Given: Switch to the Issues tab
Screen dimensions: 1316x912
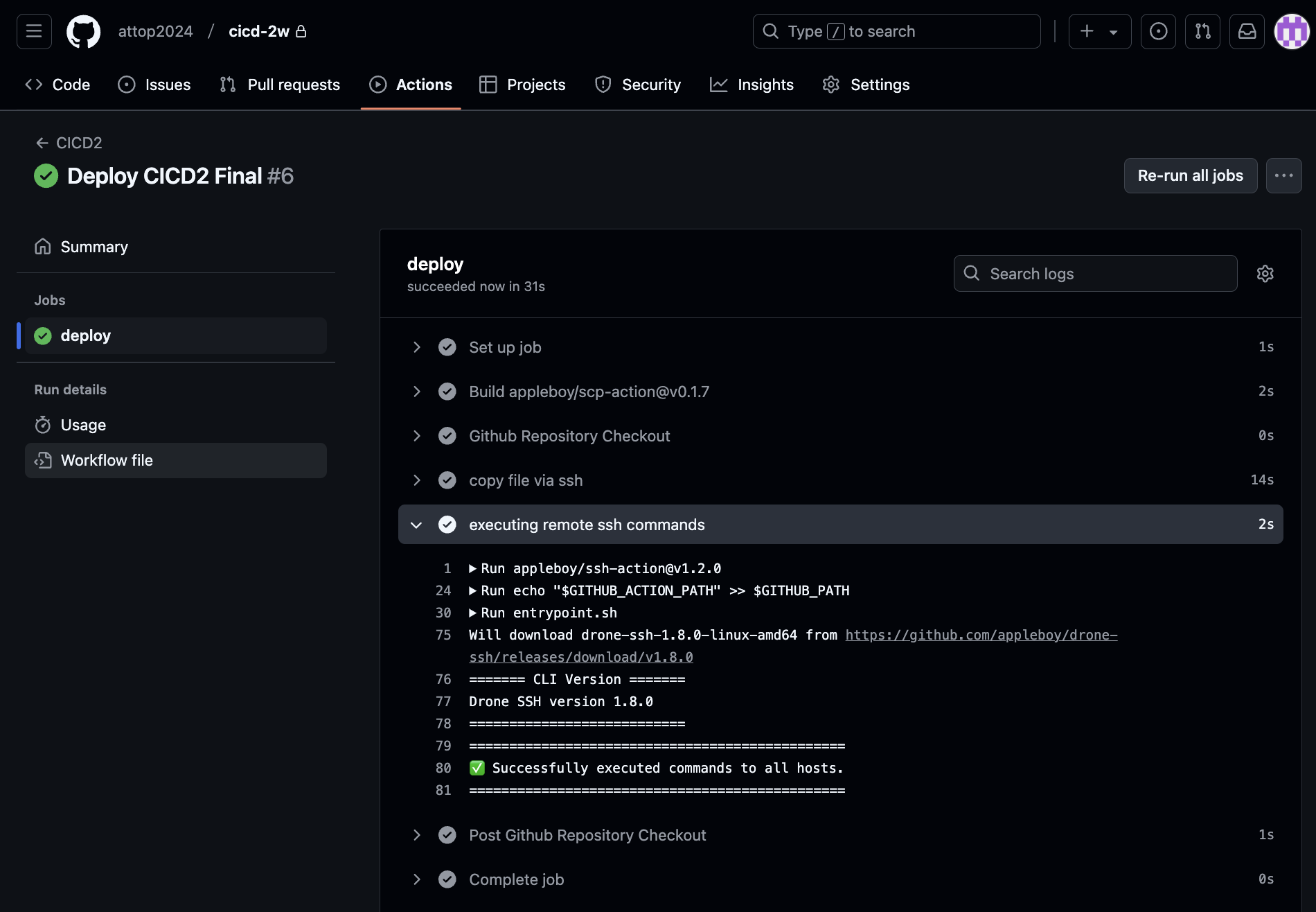Looking at the screenshot, I should tap(154, 85).
